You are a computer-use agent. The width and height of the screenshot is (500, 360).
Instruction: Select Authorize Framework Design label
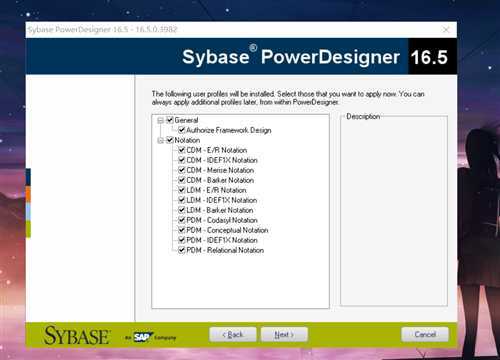[x=229, y=130]
